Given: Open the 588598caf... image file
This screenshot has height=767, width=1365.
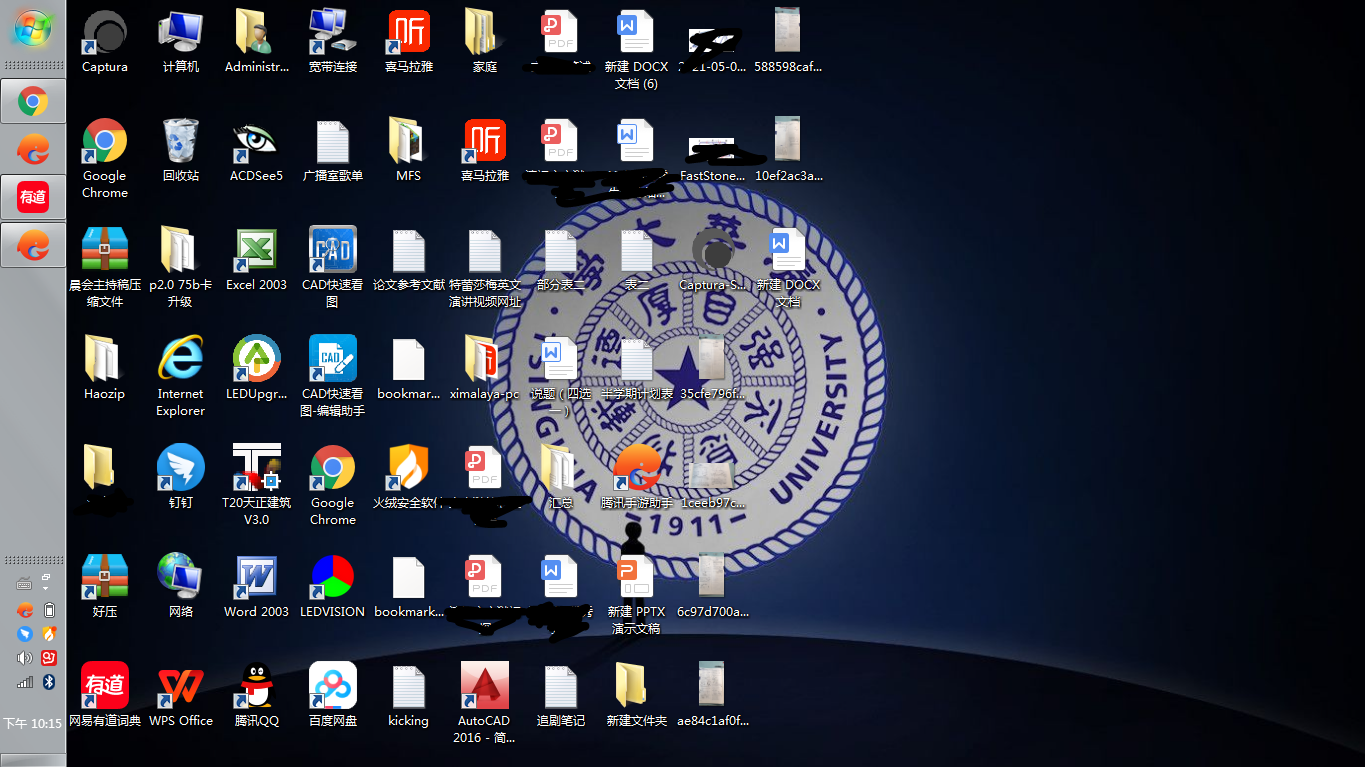Looking at the screenshot, I should tap(788, 42).
